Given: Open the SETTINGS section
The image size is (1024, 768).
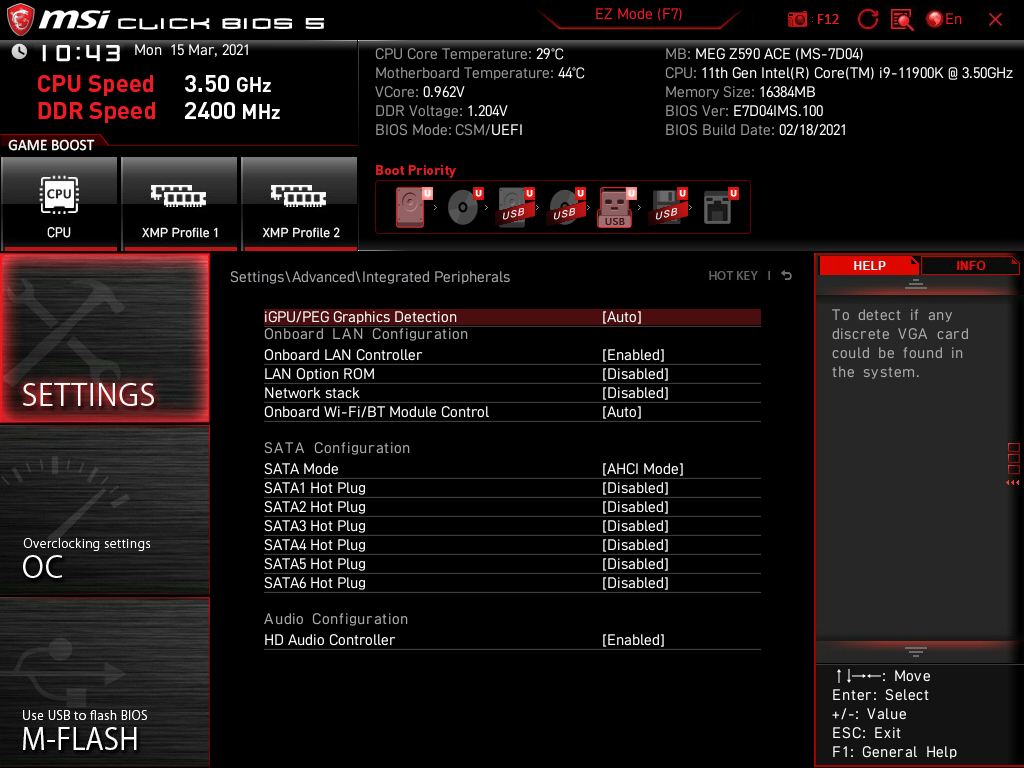Looking at the screenshot, I should pos(104,338).
